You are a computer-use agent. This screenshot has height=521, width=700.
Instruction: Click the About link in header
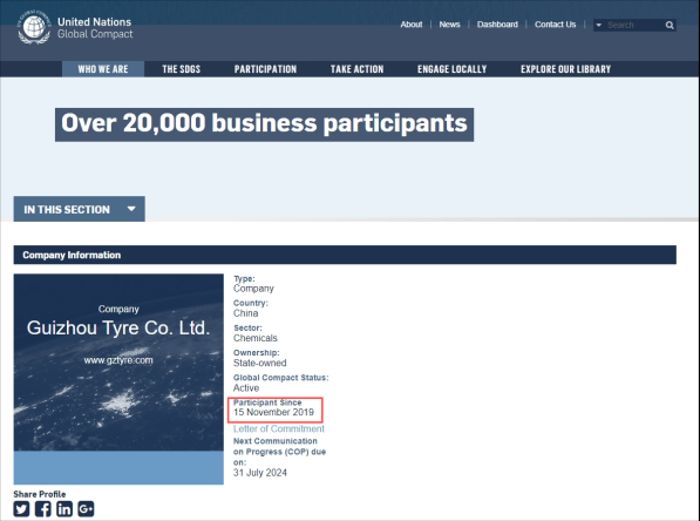(411, 25)
